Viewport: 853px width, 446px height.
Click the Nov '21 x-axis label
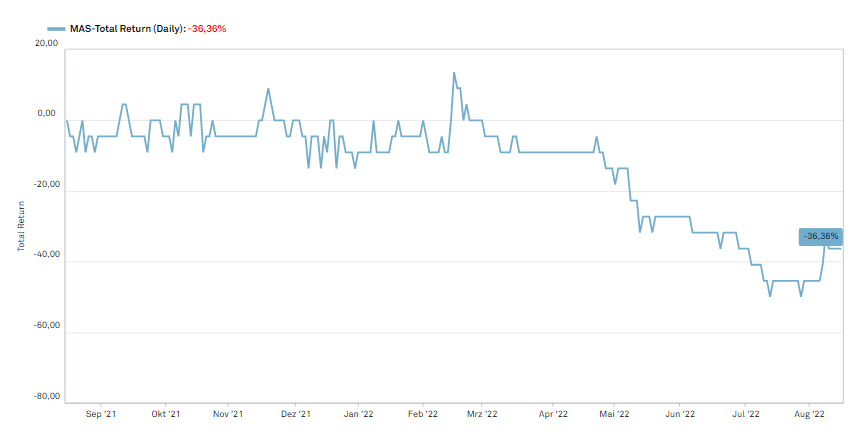click(x=228, y=414)
